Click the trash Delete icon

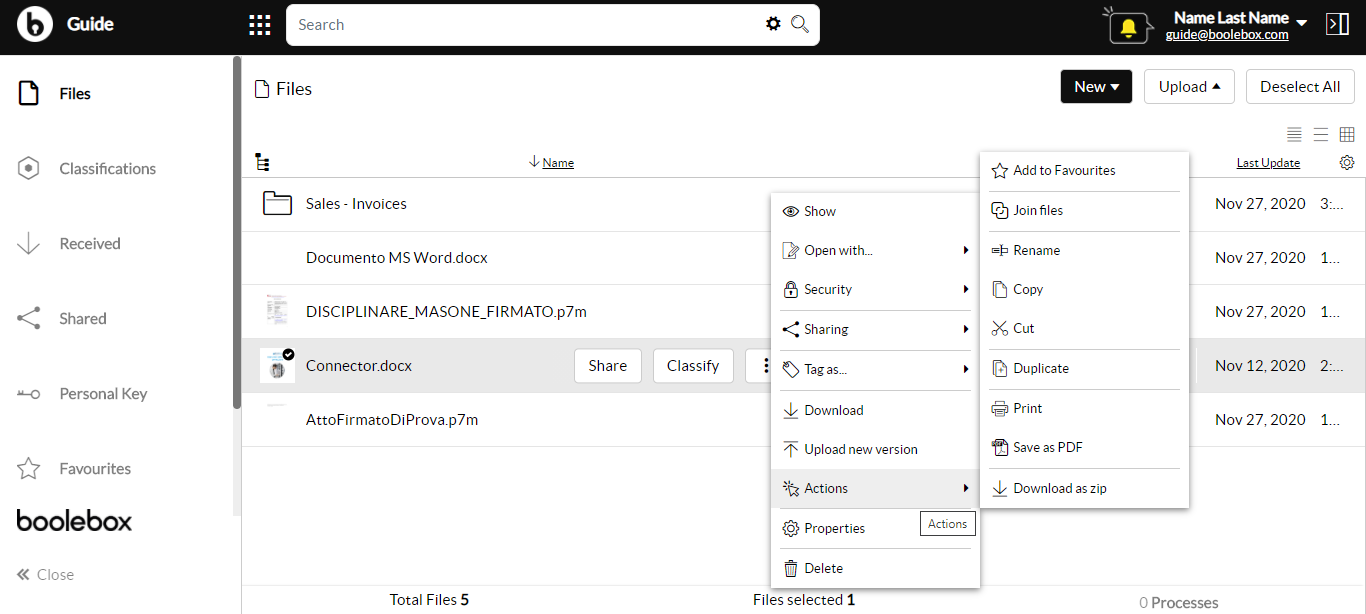790,568
